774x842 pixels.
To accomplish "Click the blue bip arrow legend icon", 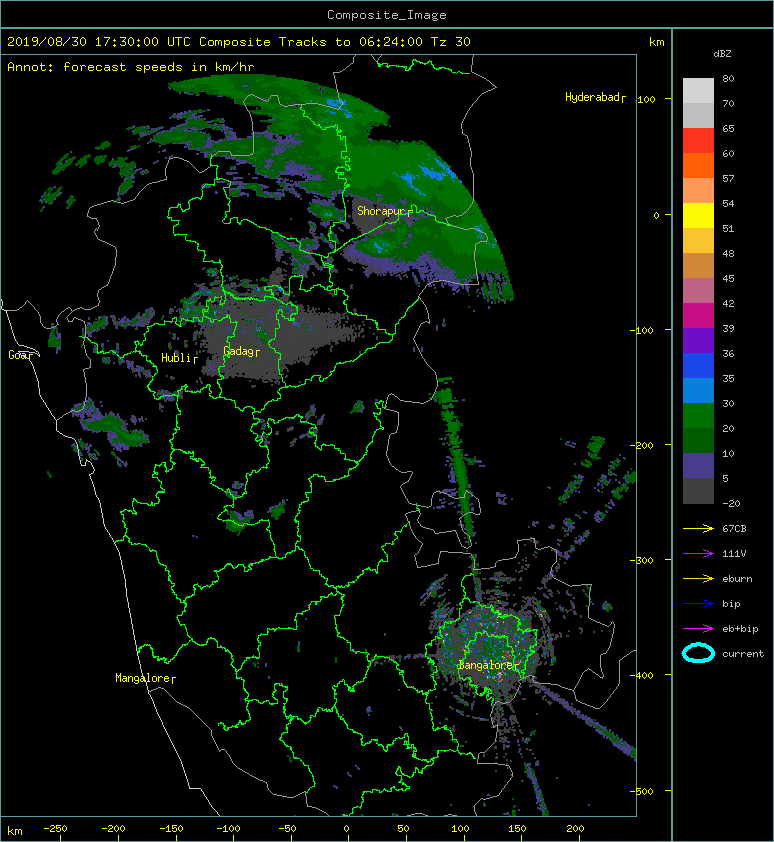I will [698, 604].
